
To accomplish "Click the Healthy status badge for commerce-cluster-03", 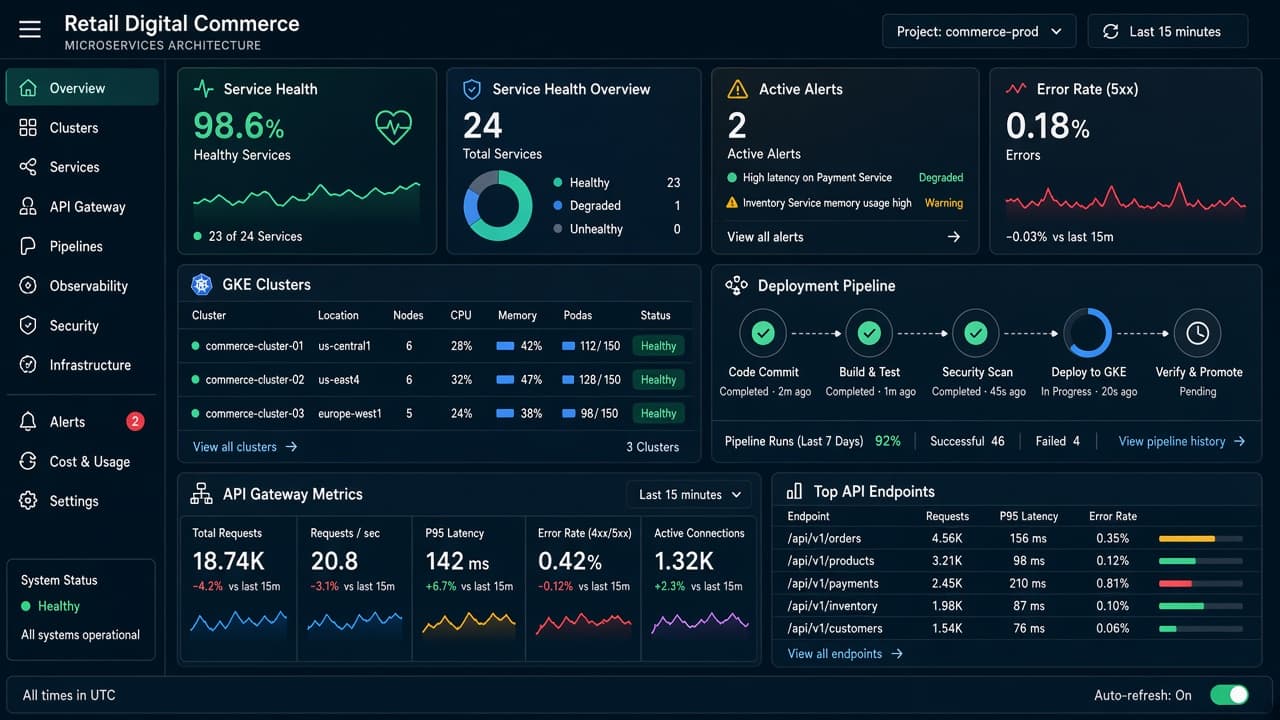I will click(658, 413).
